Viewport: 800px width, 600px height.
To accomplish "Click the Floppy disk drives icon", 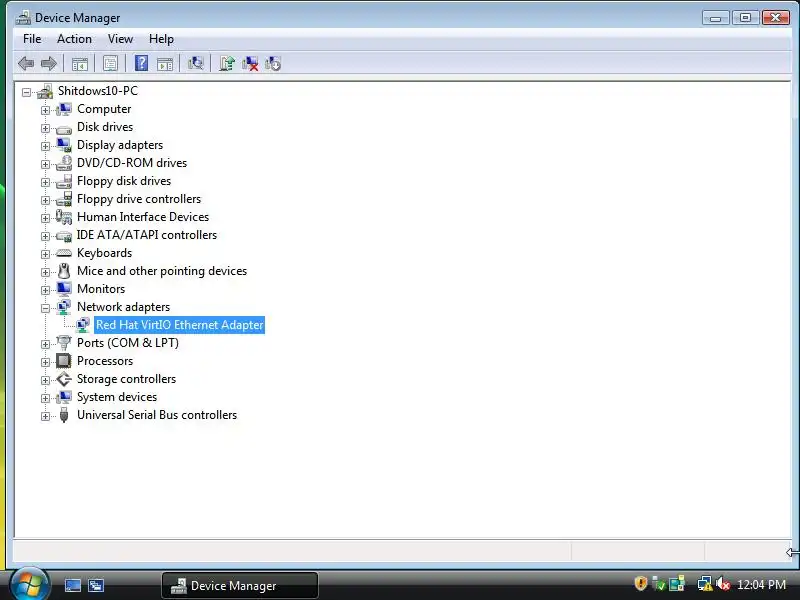I will point(64,181).
